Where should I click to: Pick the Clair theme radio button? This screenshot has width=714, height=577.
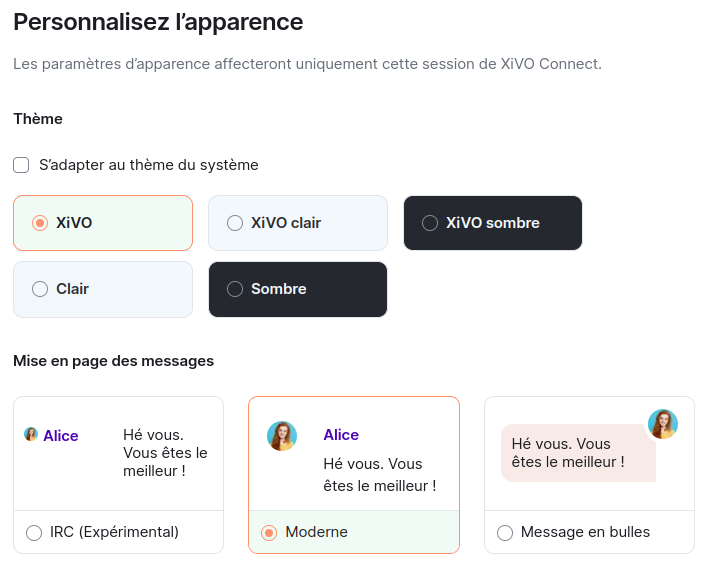pyautogui.click(x=40, y=289)
